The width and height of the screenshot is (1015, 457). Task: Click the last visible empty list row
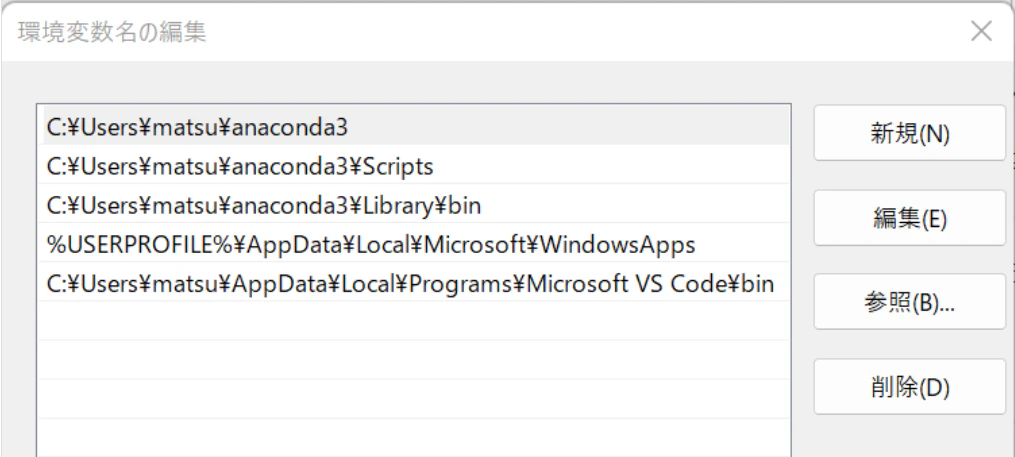point(413,438)
